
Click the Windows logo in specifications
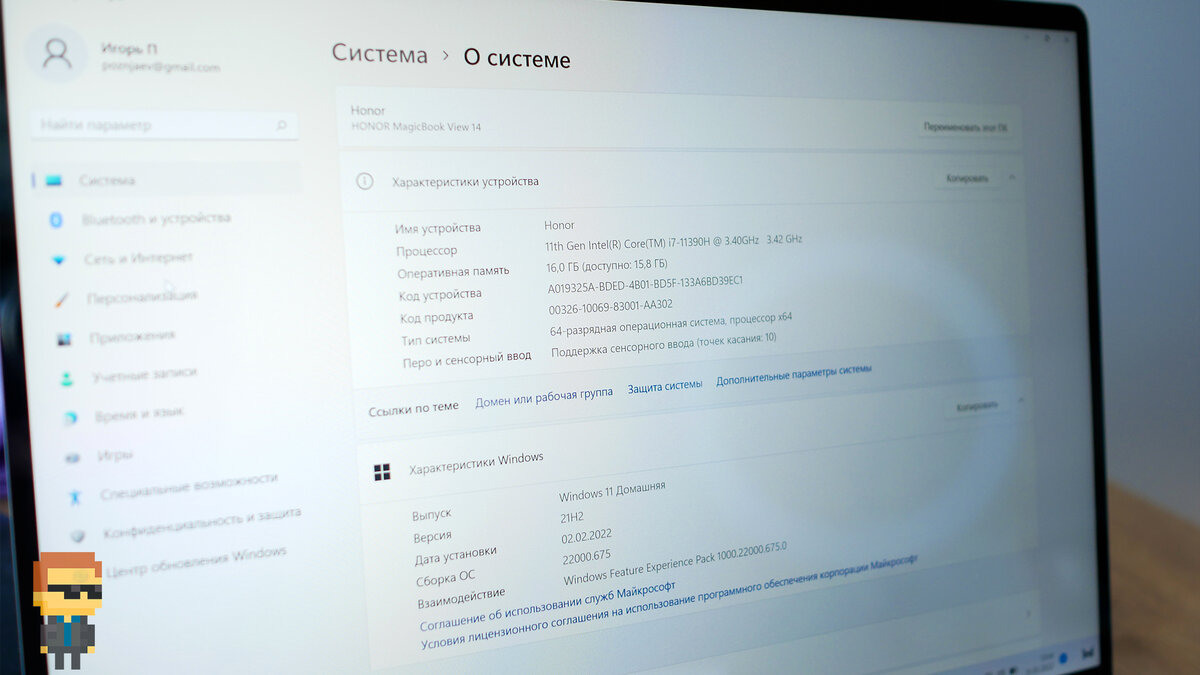382,472
